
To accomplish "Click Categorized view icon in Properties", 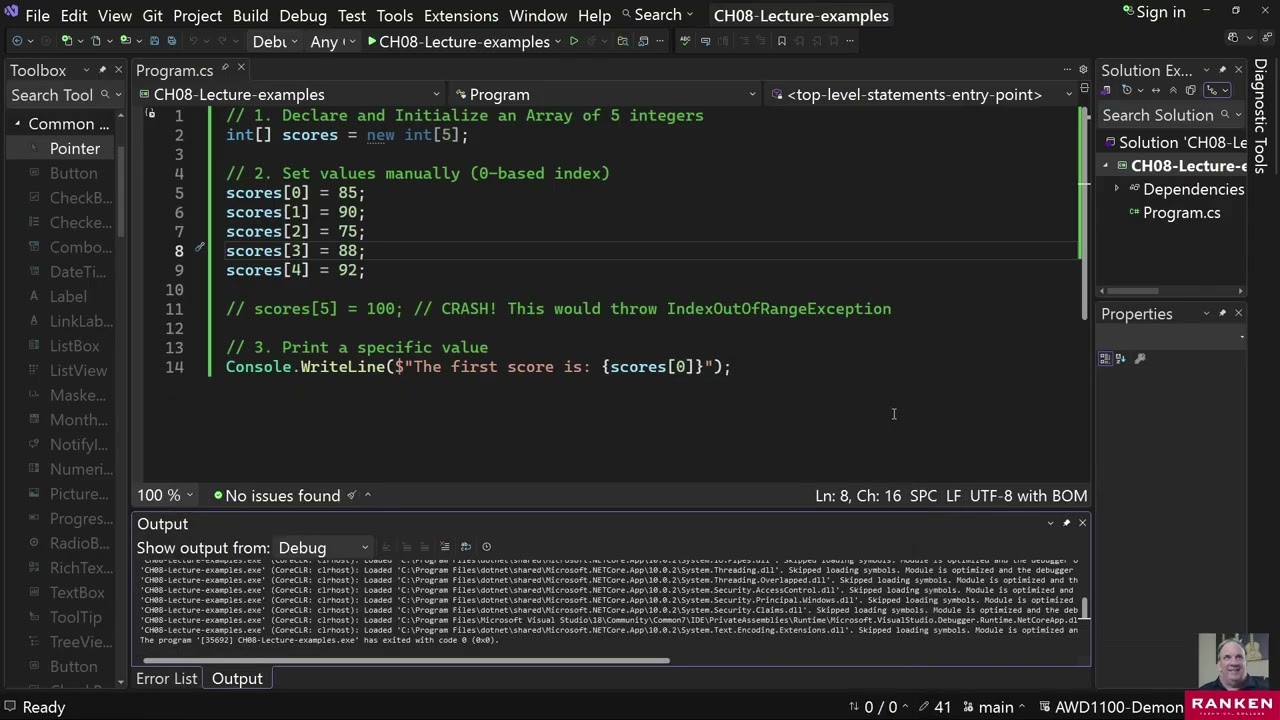I will (1105, 358).
